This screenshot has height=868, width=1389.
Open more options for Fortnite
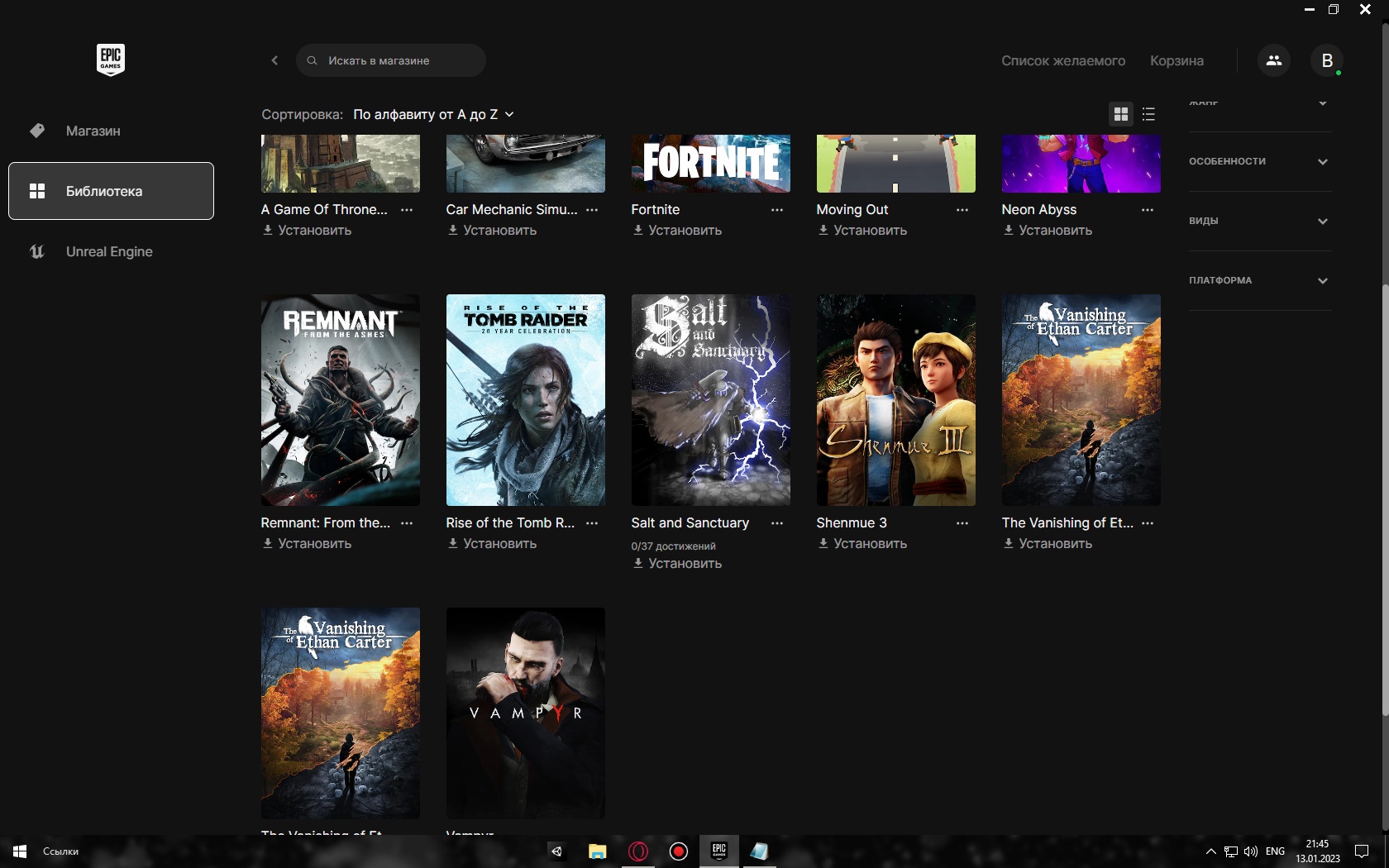pos(777,210)
